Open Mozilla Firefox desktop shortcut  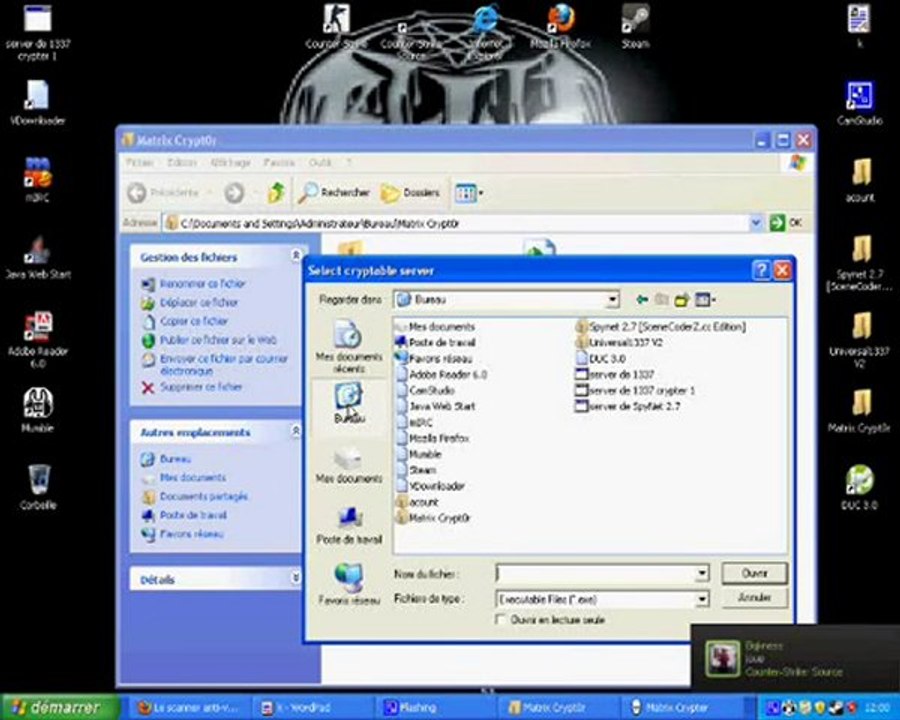pyautogui.click(x=560, y=26)
